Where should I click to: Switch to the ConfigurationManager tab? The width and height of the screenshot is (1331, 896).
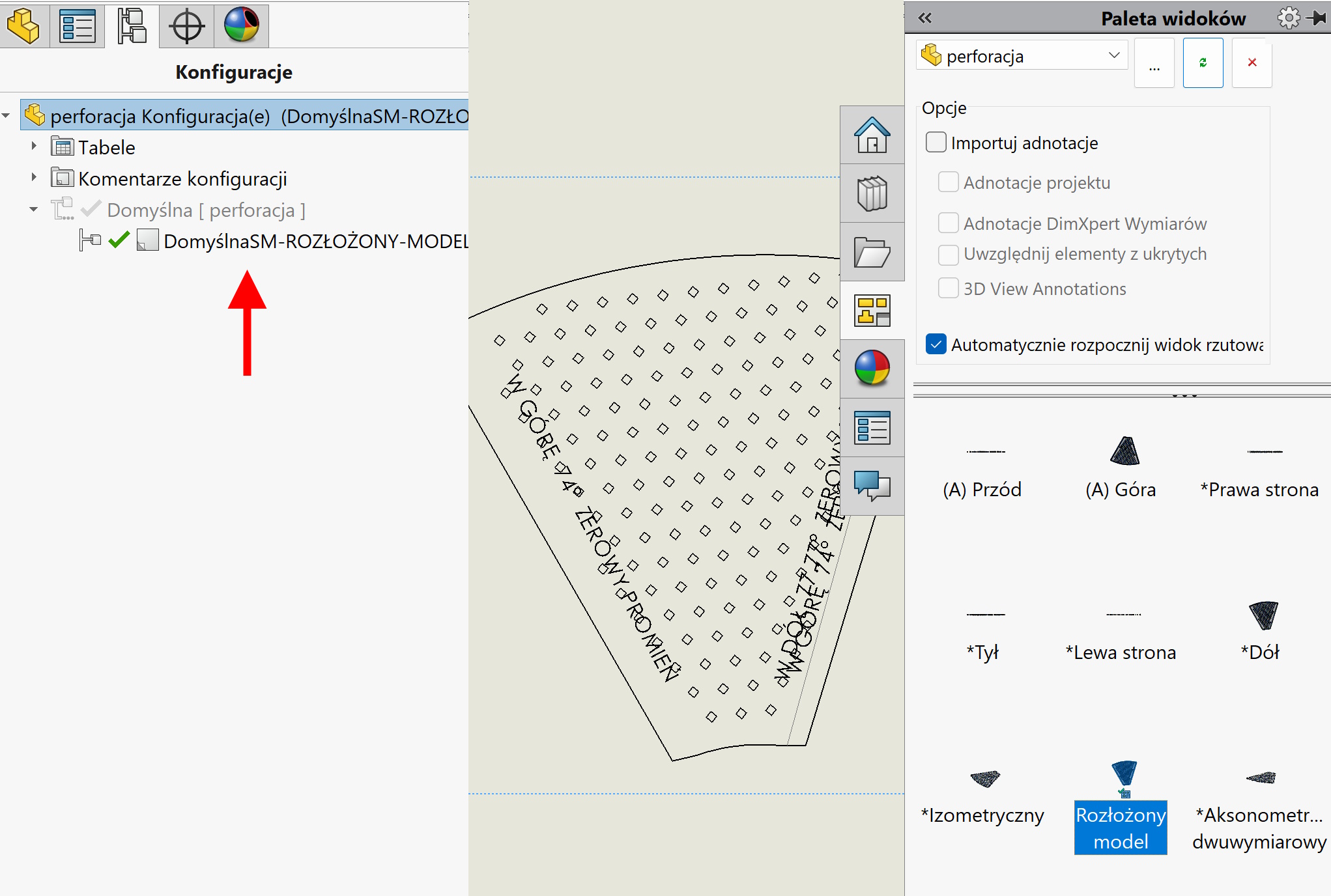[132, 25]
